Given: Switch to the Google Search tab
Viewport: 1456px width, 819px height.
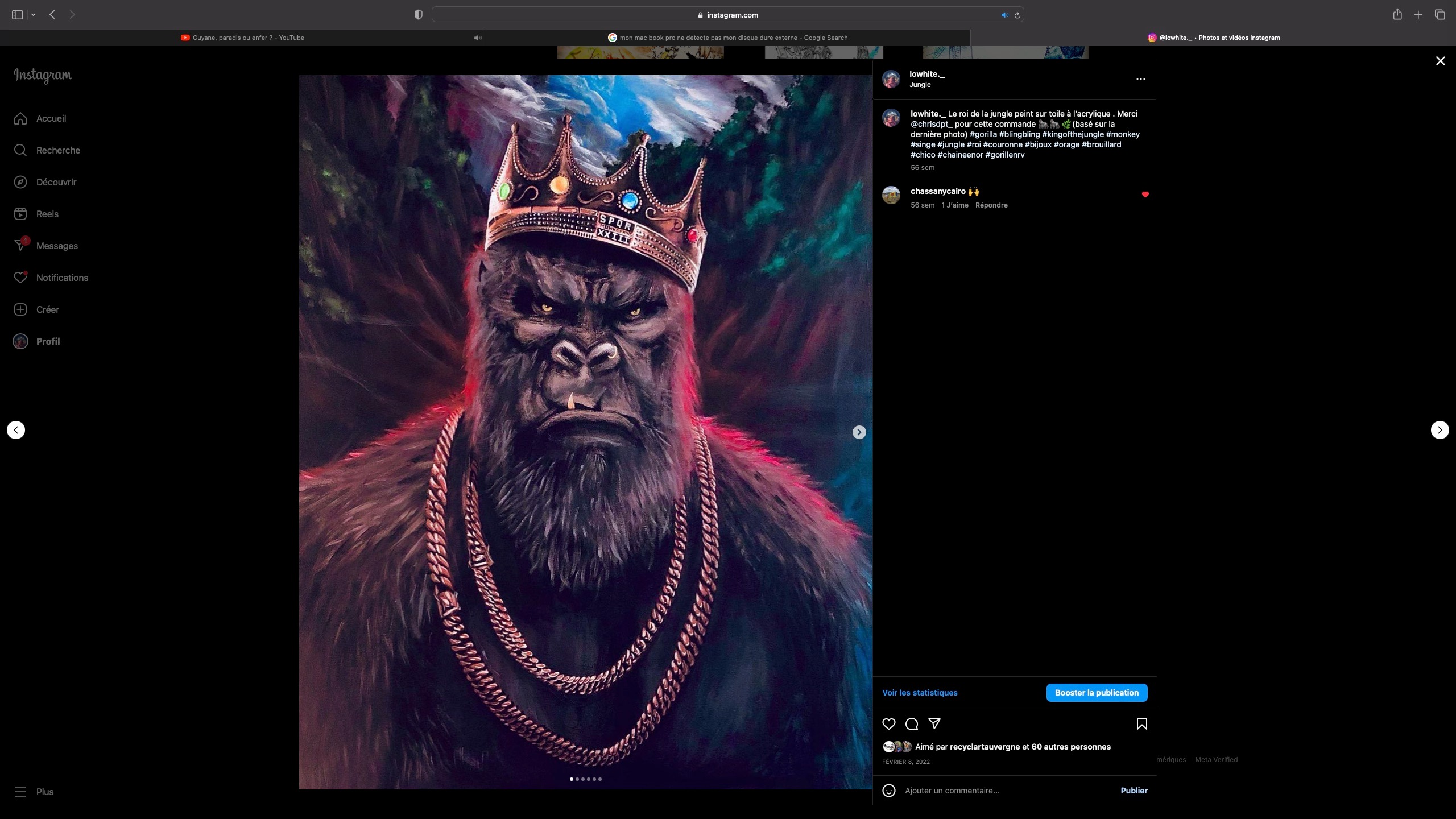Looking at the screenshot, I should click(x=733, y=38).
